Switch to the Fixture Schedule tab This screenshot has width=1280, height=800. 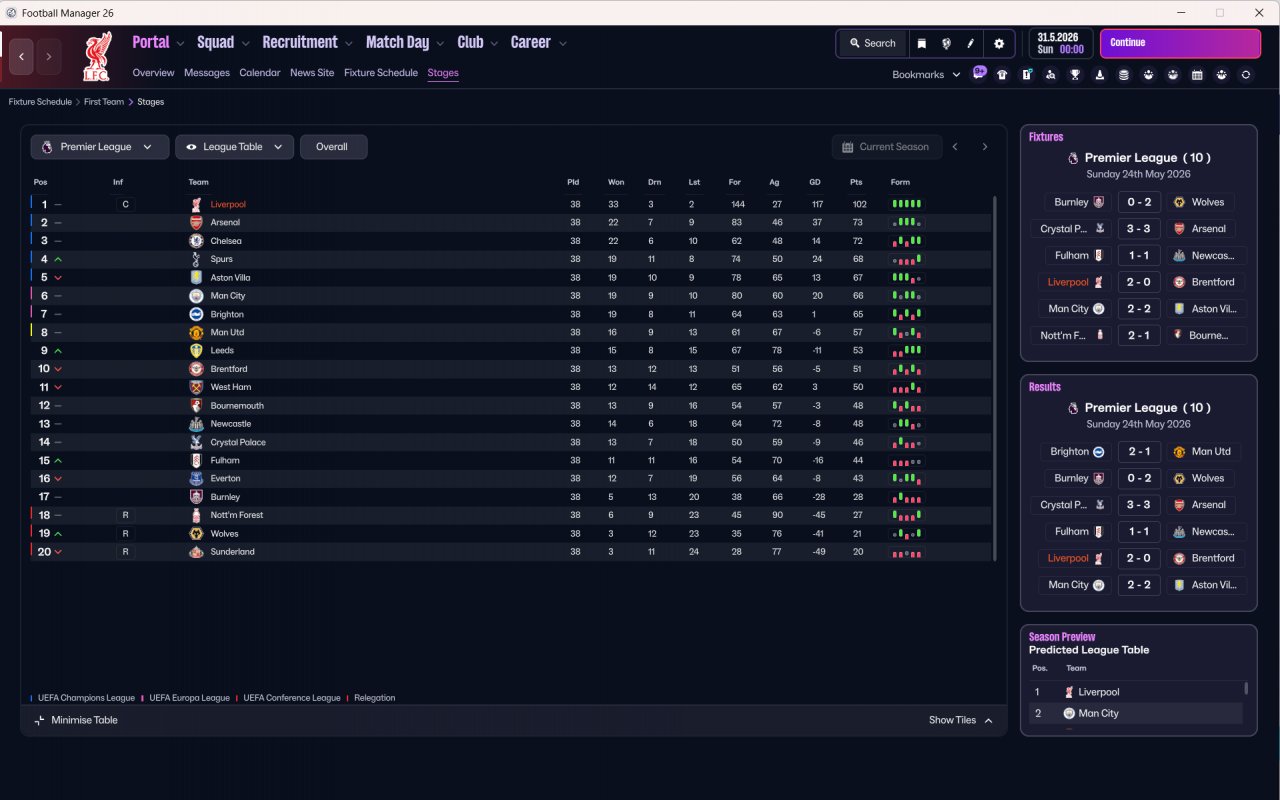(x=381, y=73)
